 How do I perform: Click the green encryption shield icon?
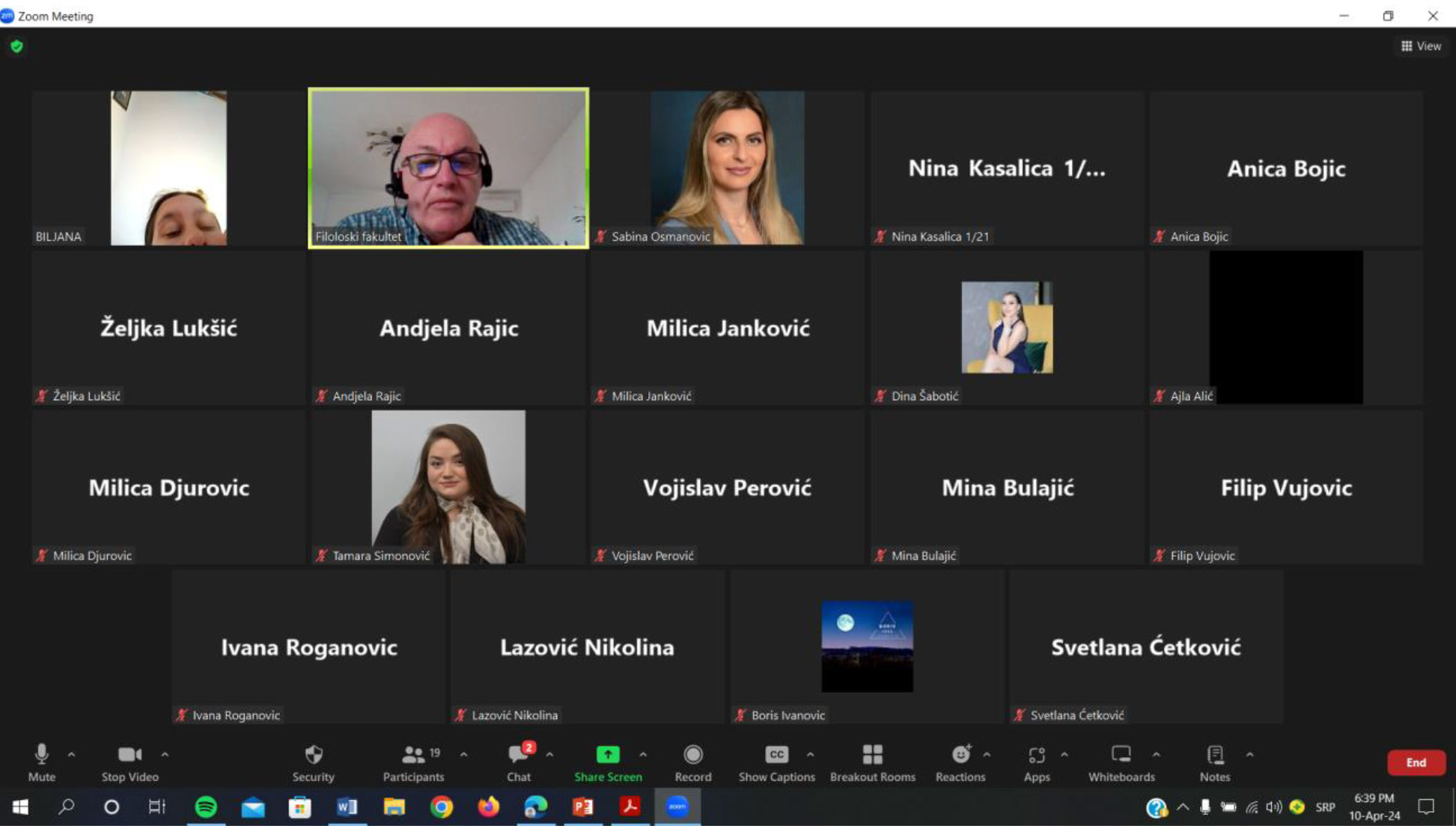coord(16,46)
